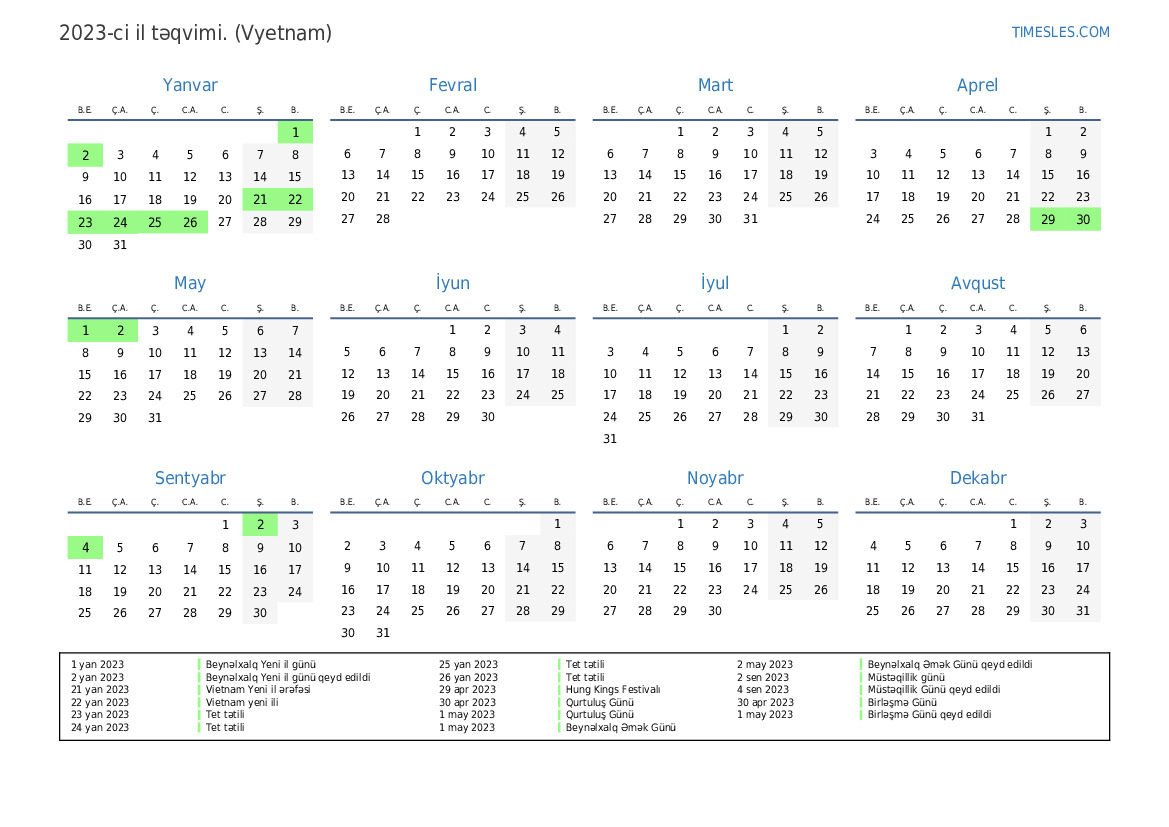The height and width of the screenshot is (827, 1169).
Task: Click highlighted 22 in Yanvar
Action: pyautogui.click(x=295, y=199)
